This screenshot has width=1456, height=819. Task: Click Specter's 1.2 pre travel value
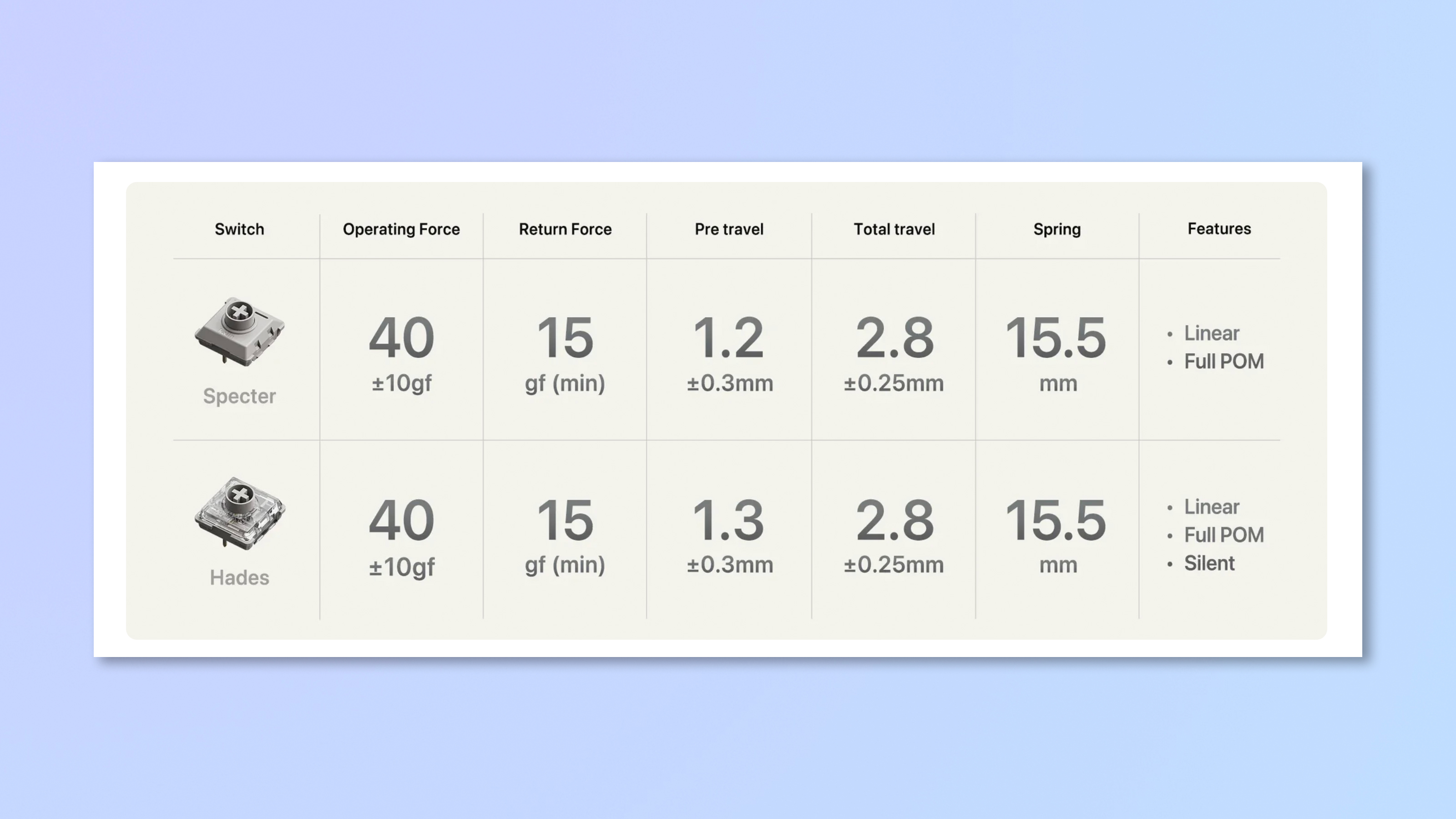[x=728, y=338]
